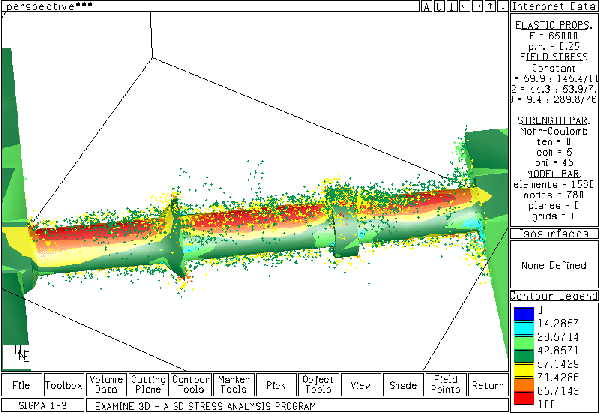Screen dimensions: 599x414
Task: Click the 'nodes = 780' value
Action: click(x=554, y=195)
